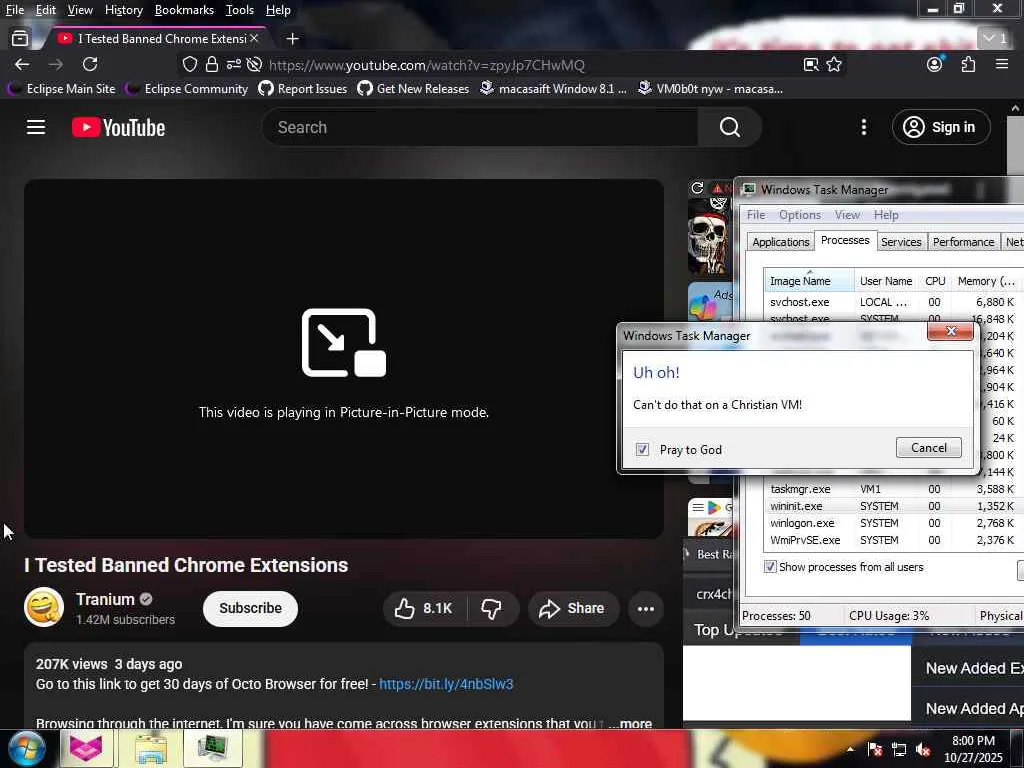This screenshot has width=1024, height=768.
Task: Open a new browser tab
Action: click(293, 39)
